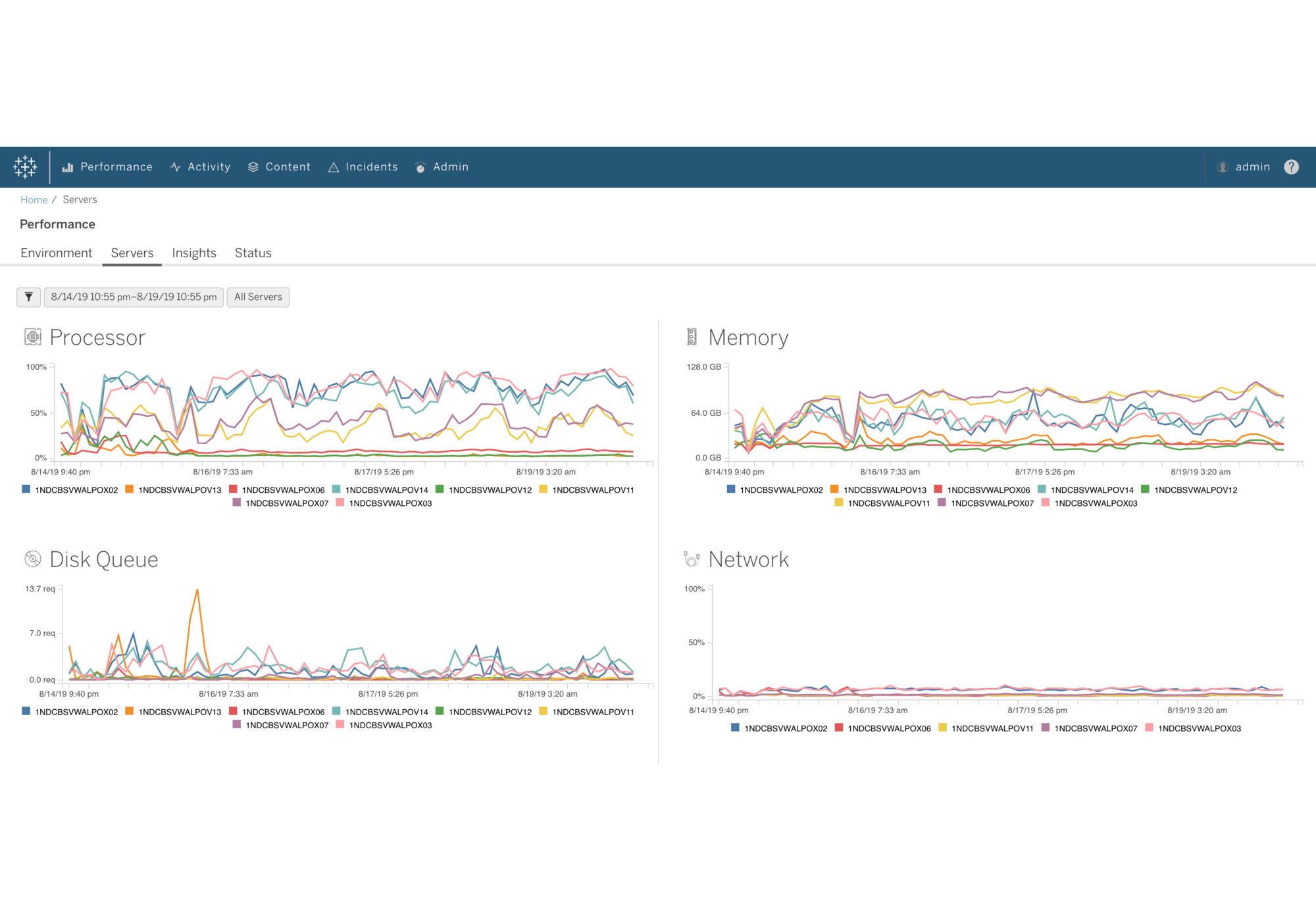Switch to the Environment tab
This screenshot has height=921, width=1316.
tap(57, 253)
